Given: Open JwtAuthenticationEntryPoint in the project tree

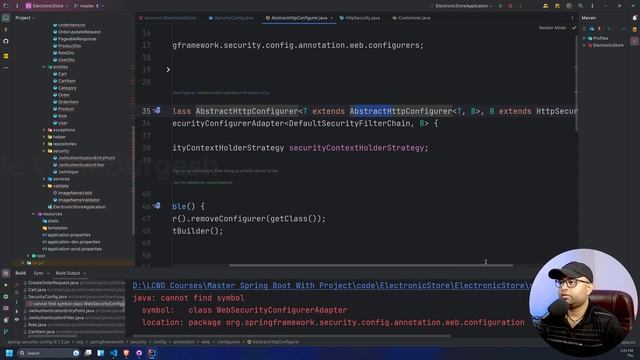Looking at the screenshot, I should coord(87,158).
